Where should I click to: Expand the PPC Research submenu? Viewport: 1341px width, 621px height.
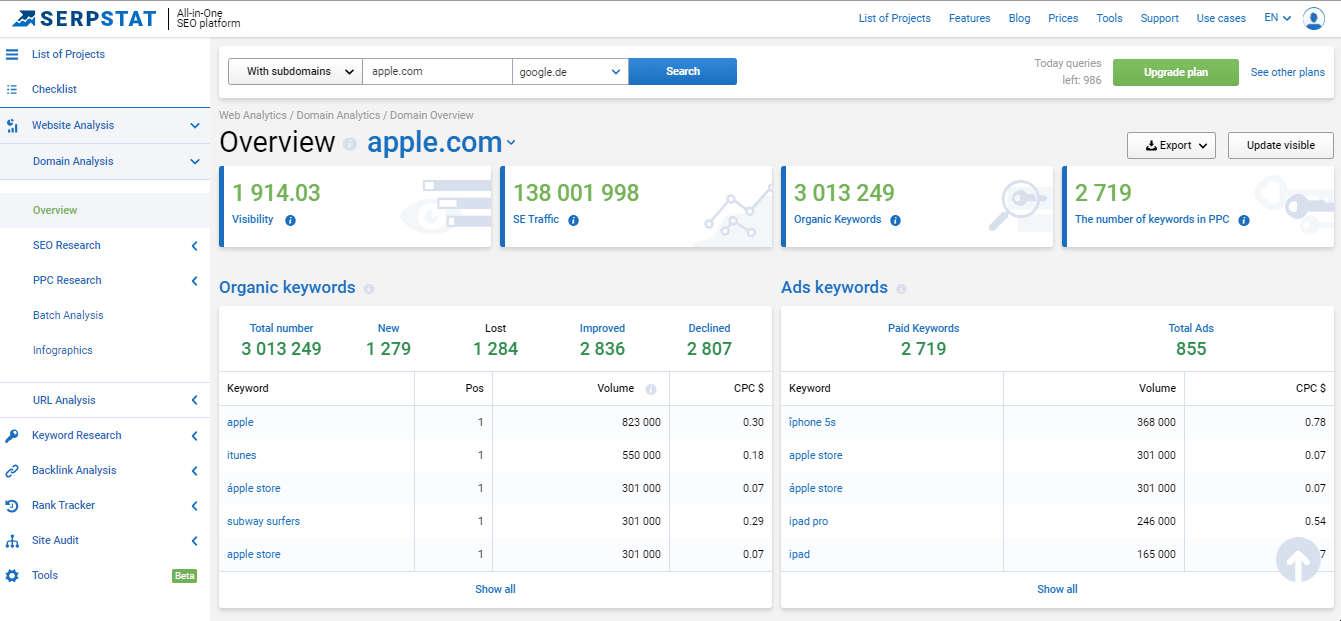click(x=195, y=281)
